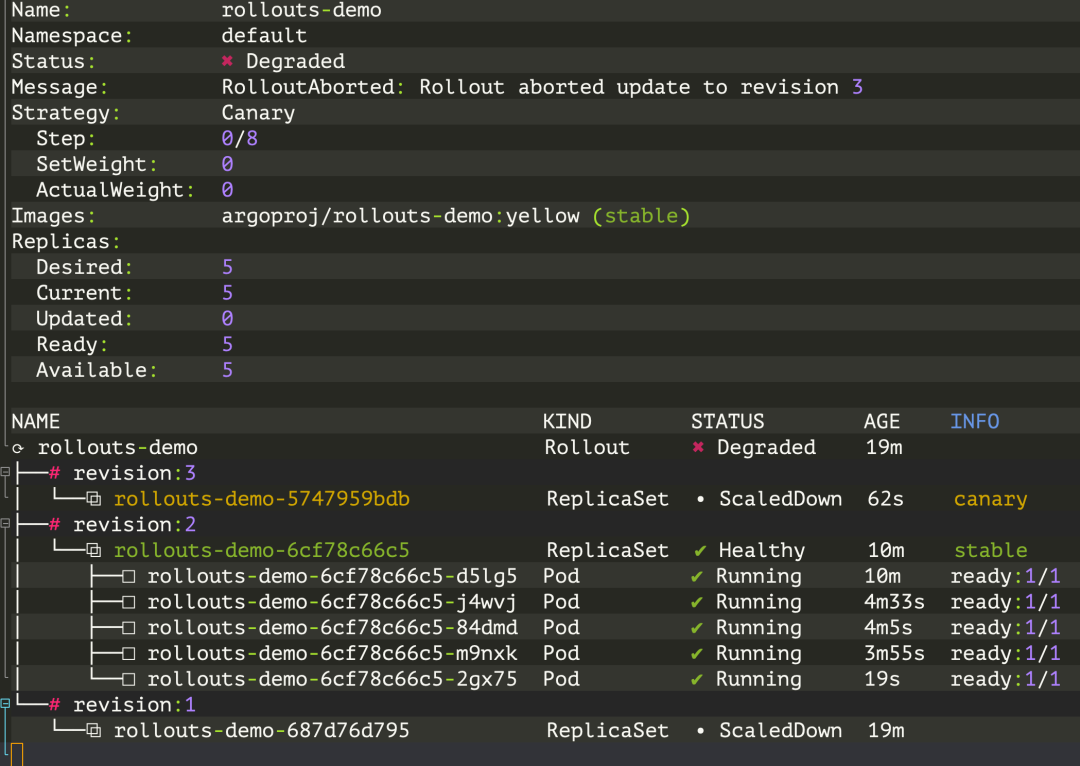Select pod rollouts-demo-6cf78c66c5-d5lg5
The height and width of the screenshot is (766, 1080).
pos(332,577)
